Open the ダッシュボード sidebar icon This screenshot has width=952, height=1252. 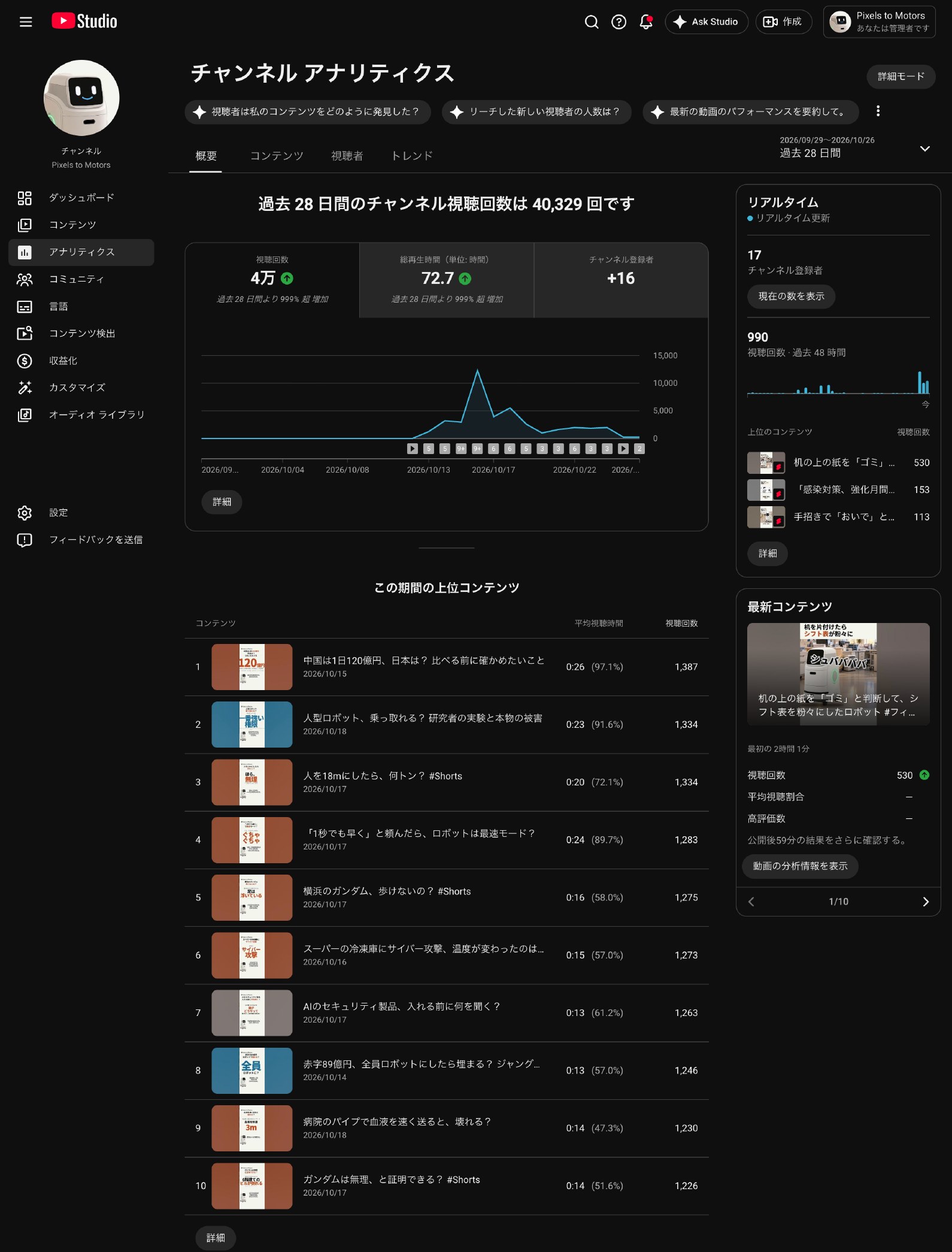(25, 198)
